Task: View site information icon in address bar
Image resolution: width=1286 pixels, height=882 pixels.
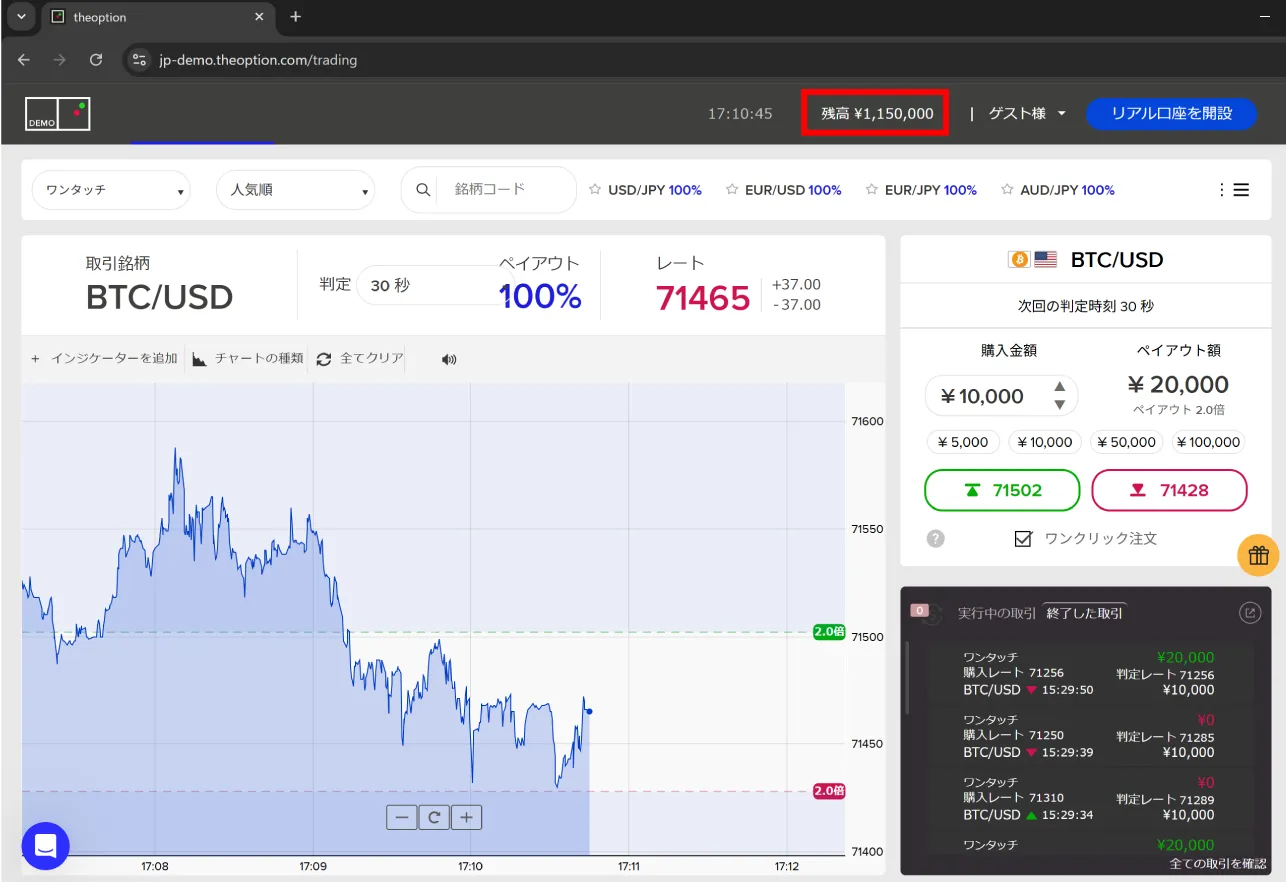Action: [x=140, y=60]
